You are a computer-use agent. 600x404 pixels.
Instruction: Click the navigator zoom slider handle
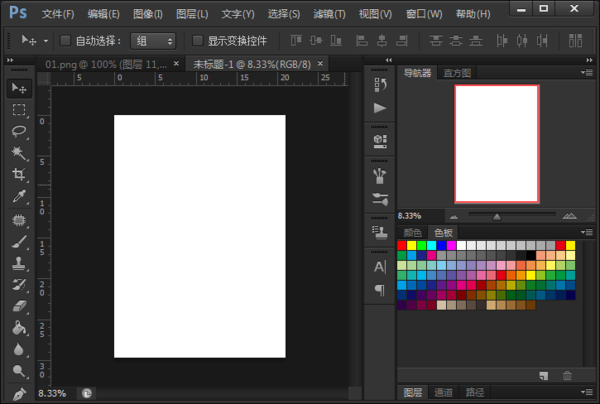coord(497,217)
